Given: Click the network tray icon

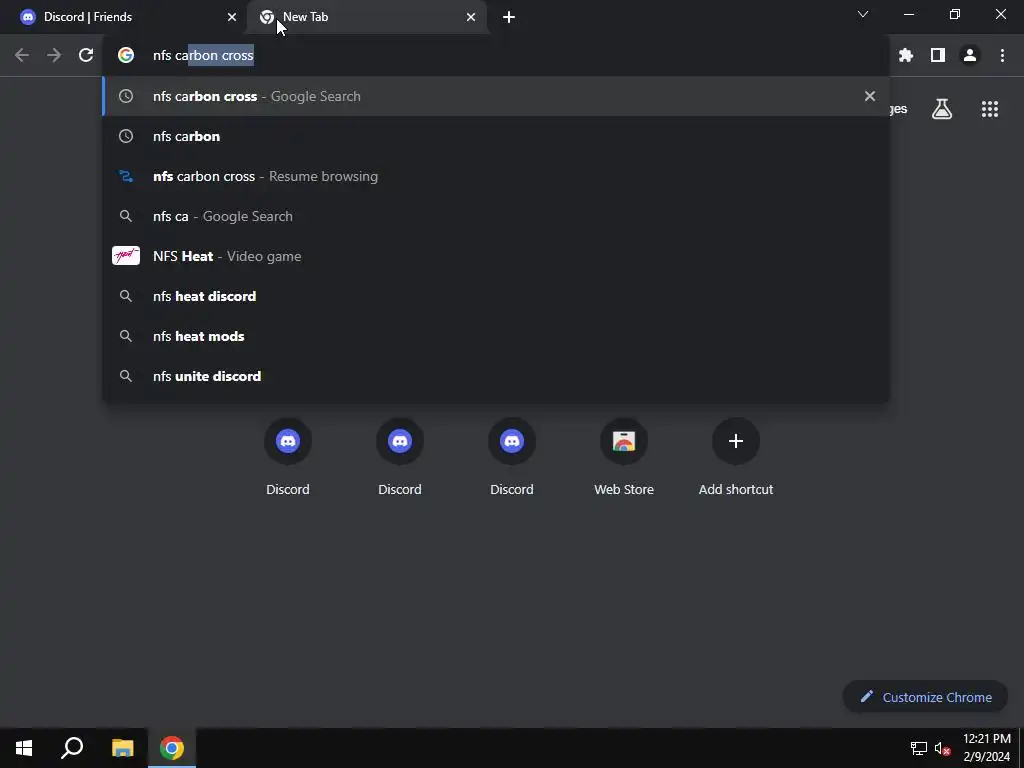Looking at the screenshot, I should point(919,748).
